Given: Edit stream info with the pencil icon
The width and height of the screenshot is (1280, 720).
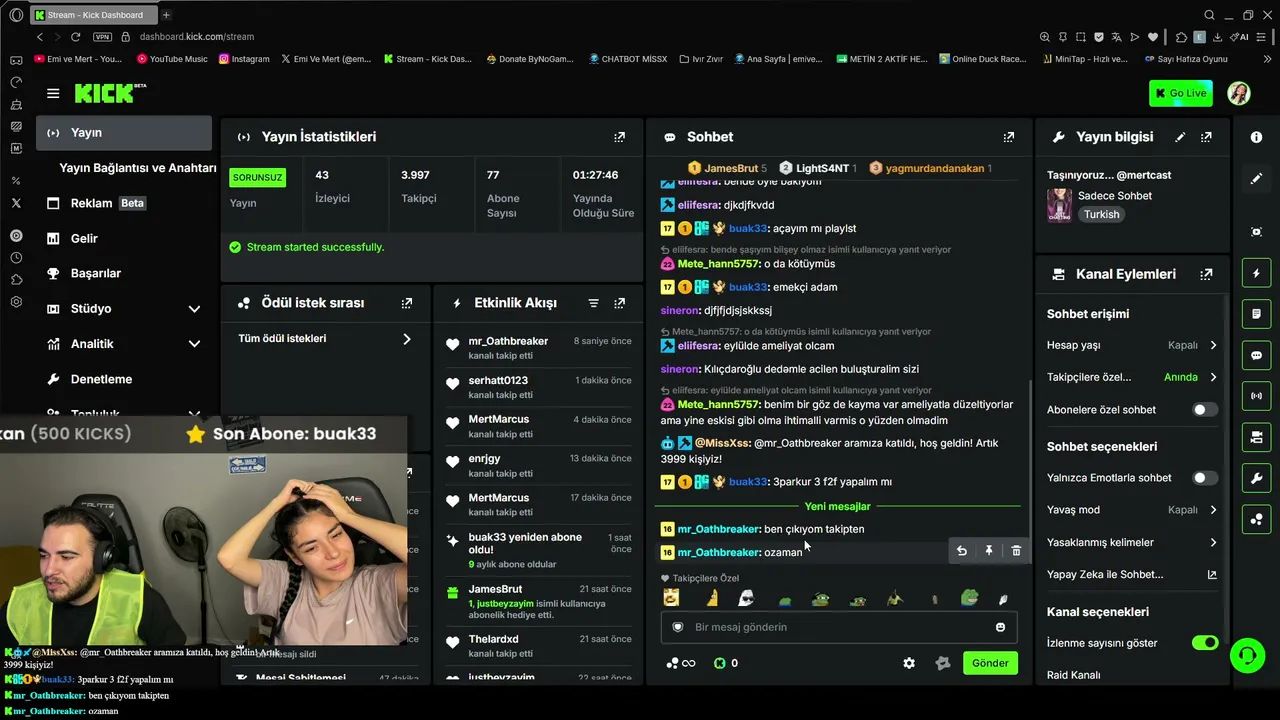Looking at the screenshot, I should tap(1180, 137).
